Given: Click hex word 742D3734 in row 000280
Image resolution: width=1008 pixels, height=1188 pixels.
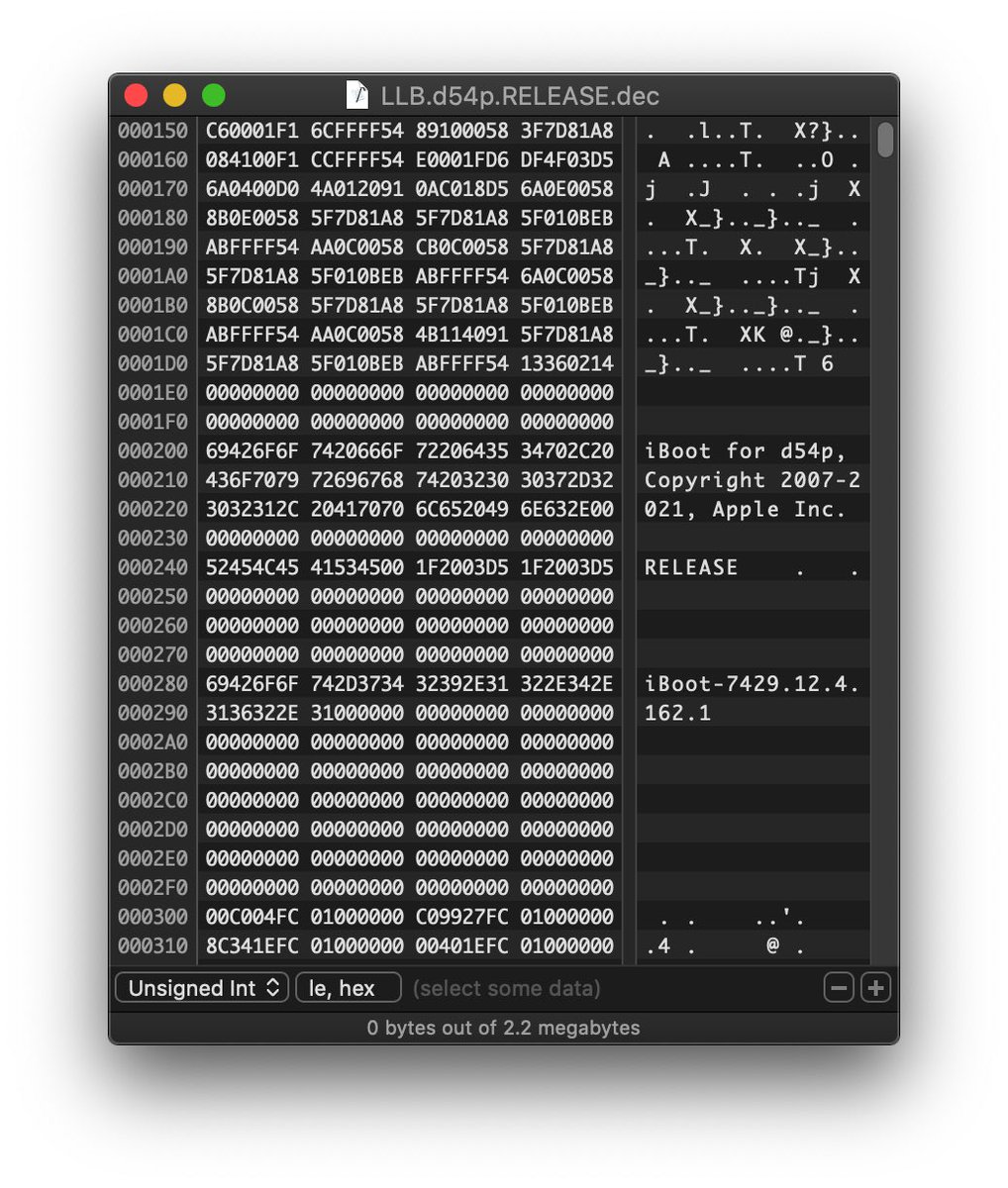Looking at the screenshot, I should [357, 684].
